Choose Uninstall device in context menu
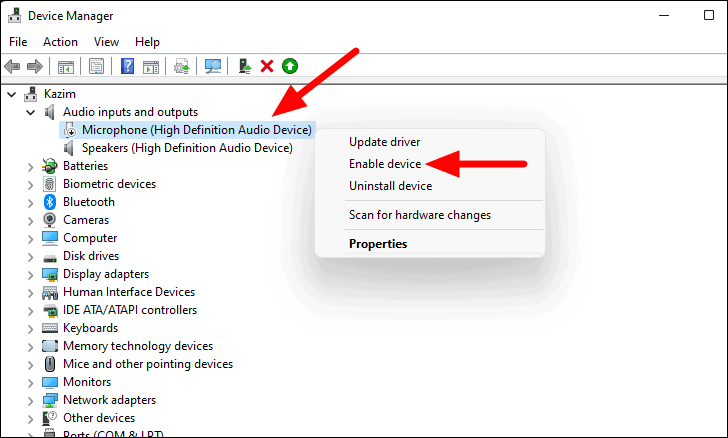Viewport: 728px width, 438px height. point(390,186)
